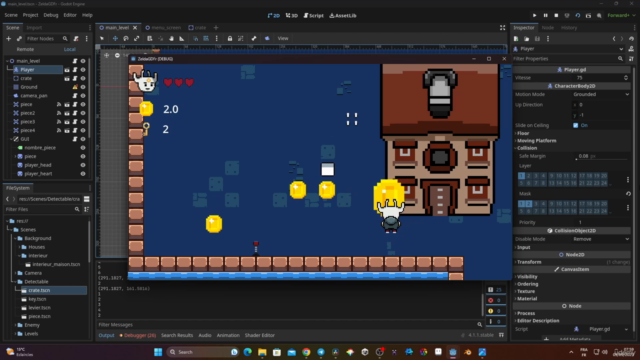Image resolution: width=640 pixels, height=360 pixels.
Task: Click the Run Specific Scene icon
Action: tap(588, 16)
